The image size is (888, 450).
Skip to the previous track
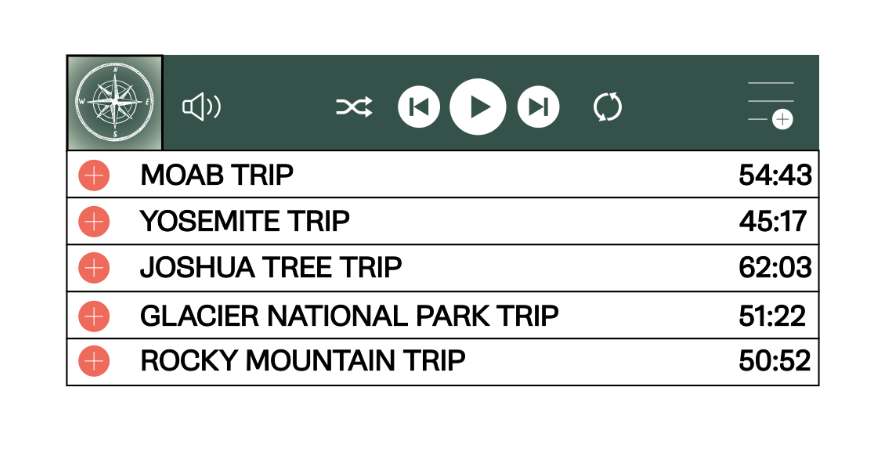click(419, 106)
